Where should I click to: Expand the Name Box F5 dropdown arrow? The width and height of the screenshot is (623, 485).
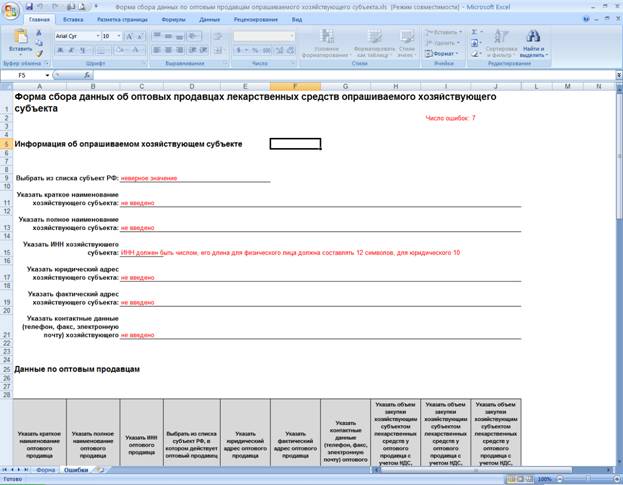point(47,75)
